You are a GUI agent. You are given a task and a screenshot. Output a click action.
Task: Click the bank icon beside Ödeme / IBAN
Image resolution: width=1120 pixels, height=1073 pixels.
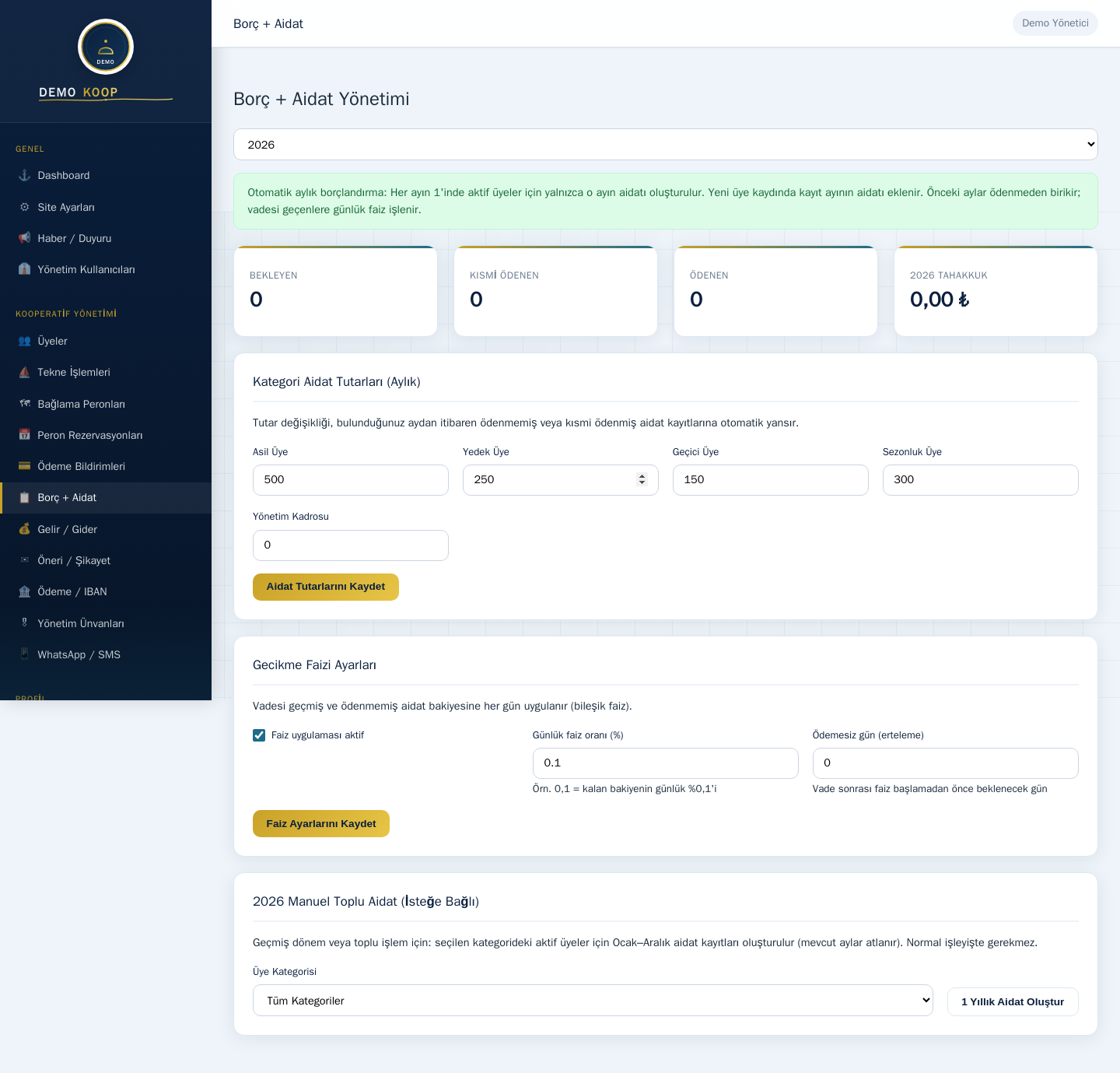[x=25, y=591]
